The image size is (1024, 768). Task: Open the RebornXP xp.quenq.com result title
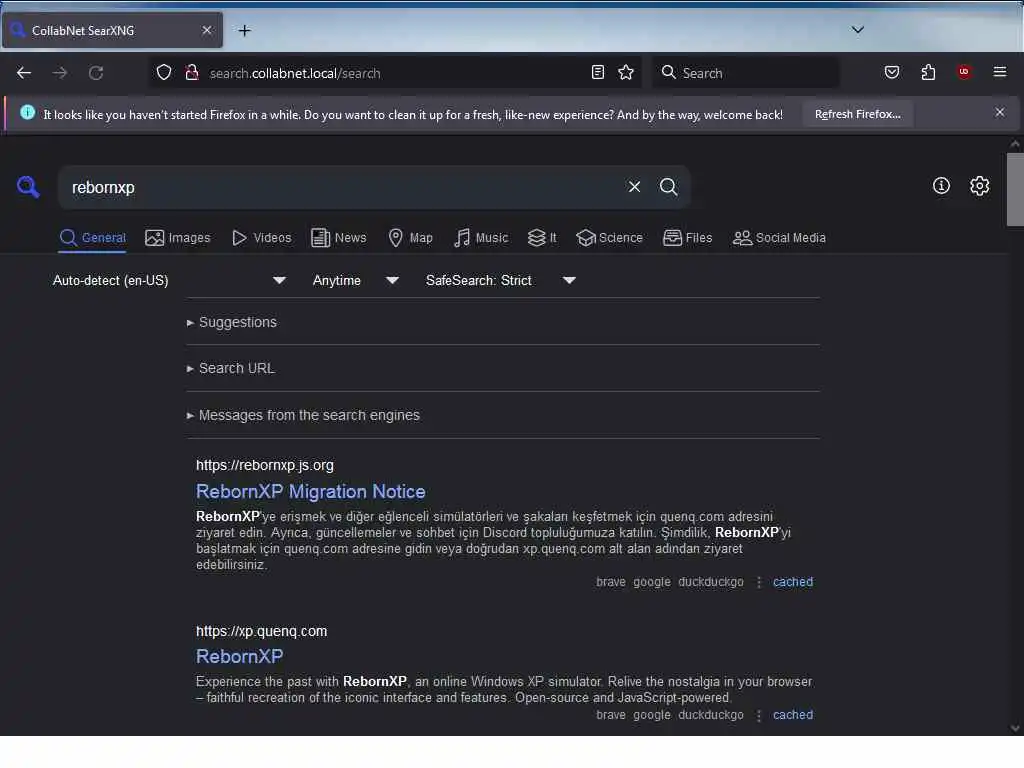tap(239, 656)
